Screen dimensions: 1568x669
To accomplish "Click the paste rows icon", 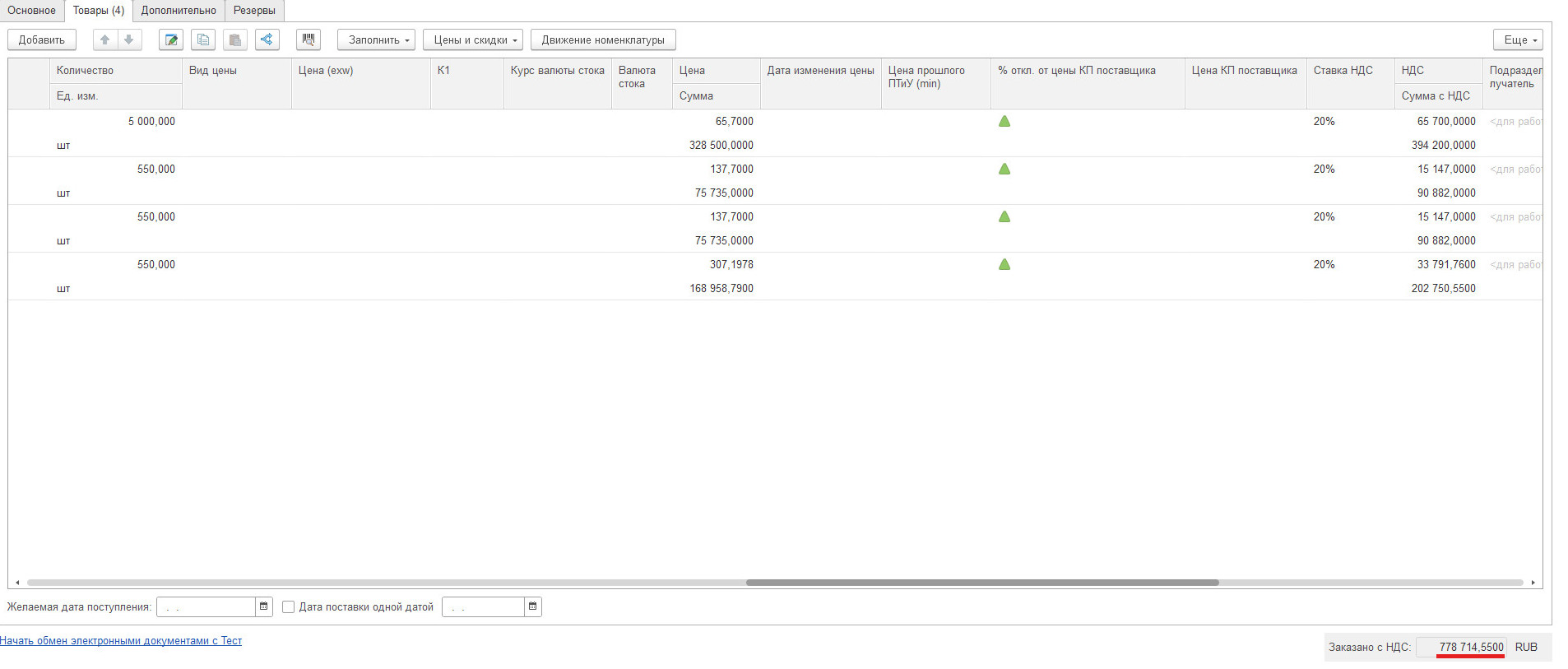I will [235, 39].
